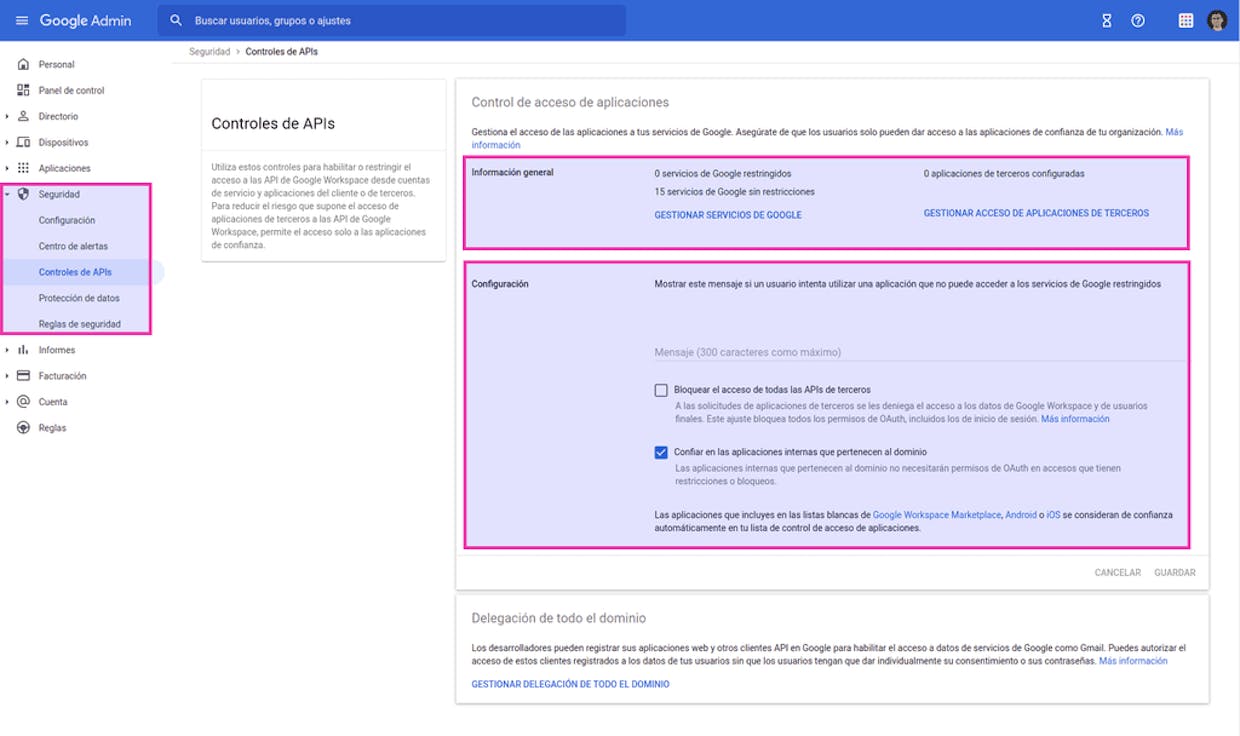Select Controles de APIs in sidebar
1240x736 pixels.
pyautogui.click(x=75, y=272)
